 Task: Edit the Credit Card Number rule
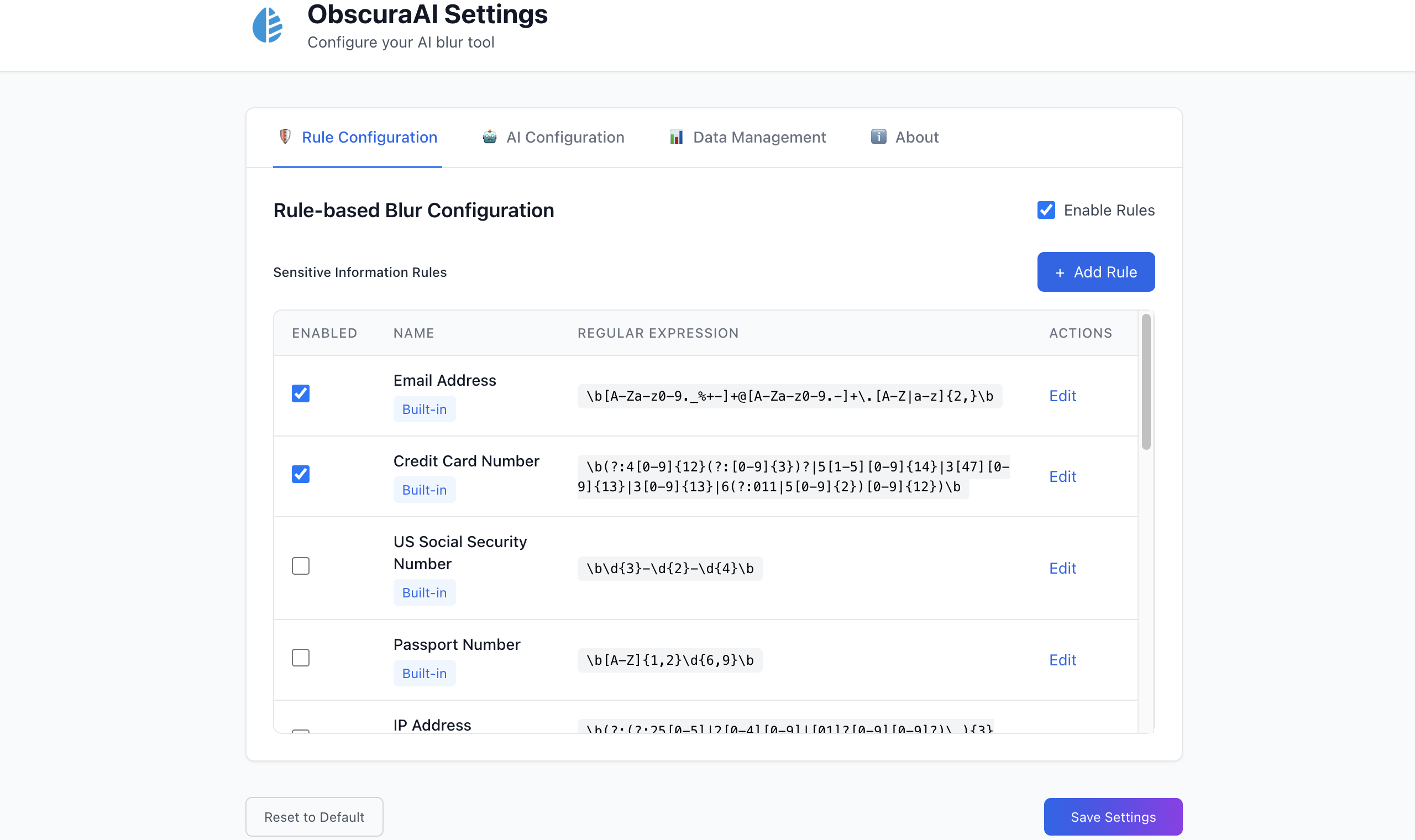(x=1062, y=476)
